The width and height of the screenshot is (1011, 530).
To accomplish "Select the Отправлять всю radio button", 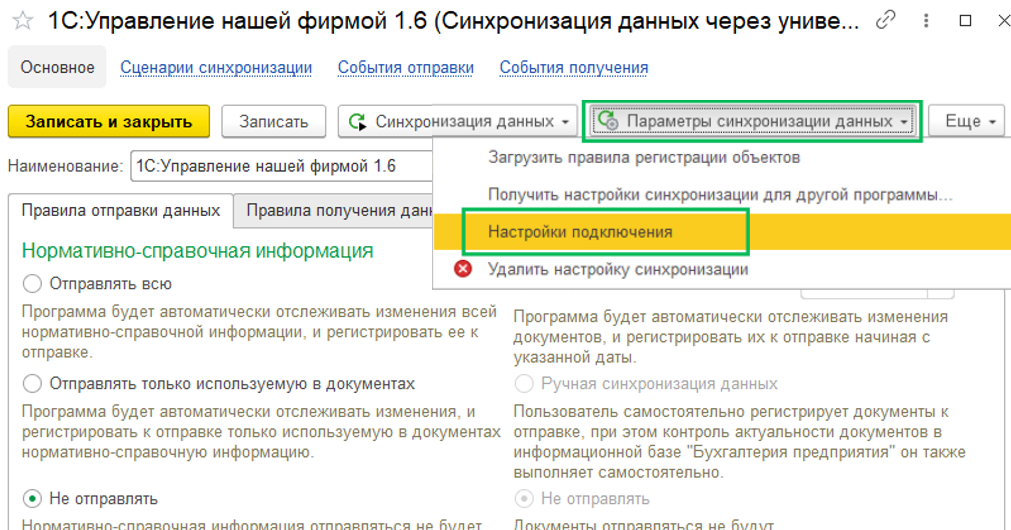I will 32,284.
